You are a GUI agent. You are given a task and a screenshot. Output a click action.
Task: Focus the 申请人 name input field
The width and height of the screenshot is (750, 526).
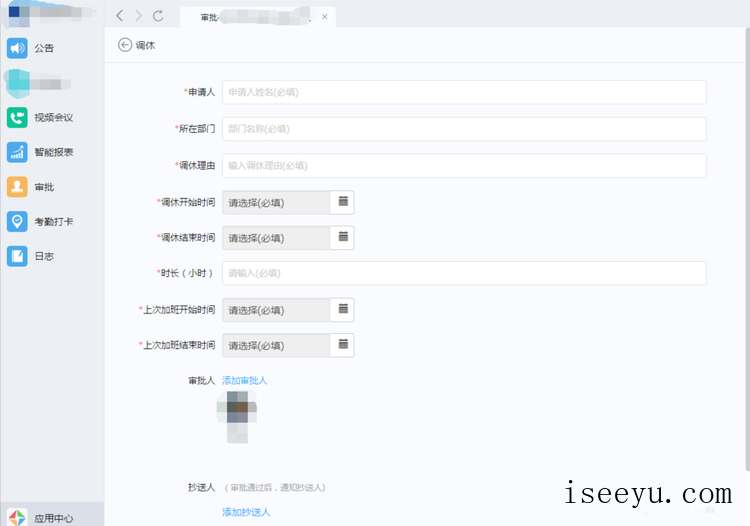pyautogui.click(x=464, y=92)
